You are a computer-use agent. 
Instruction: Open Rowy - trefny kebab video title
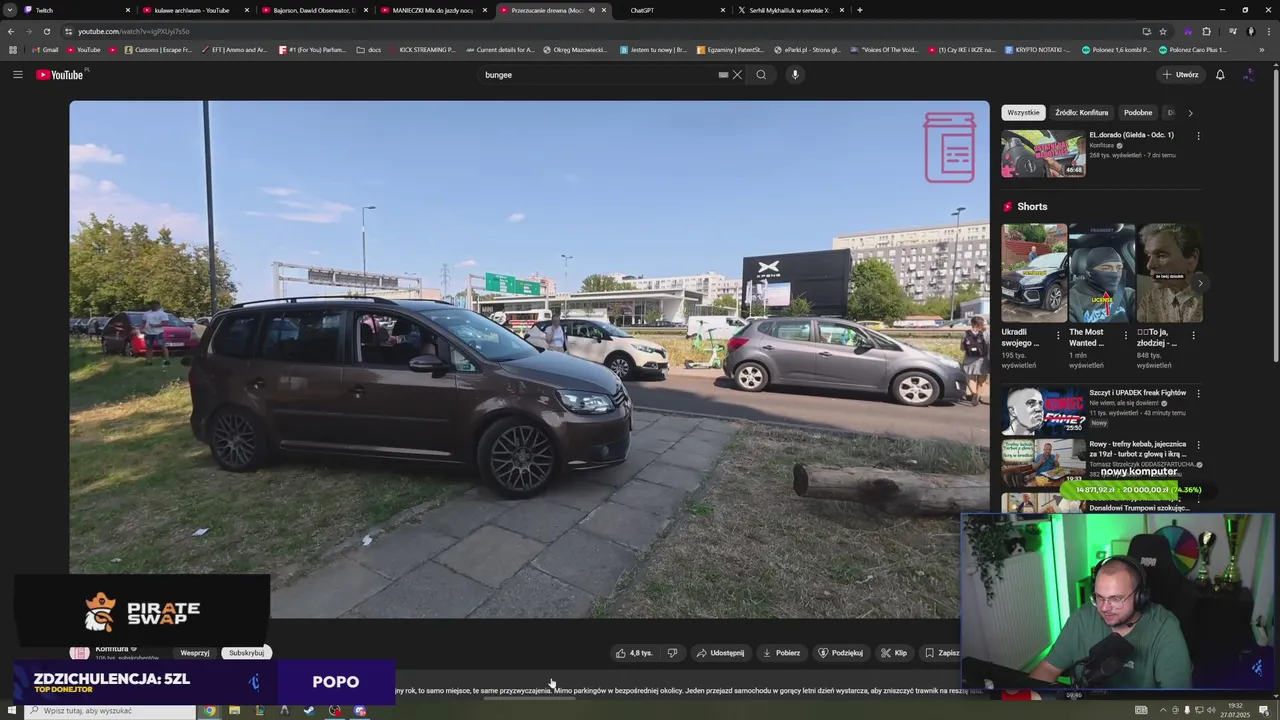point(1137,449)
